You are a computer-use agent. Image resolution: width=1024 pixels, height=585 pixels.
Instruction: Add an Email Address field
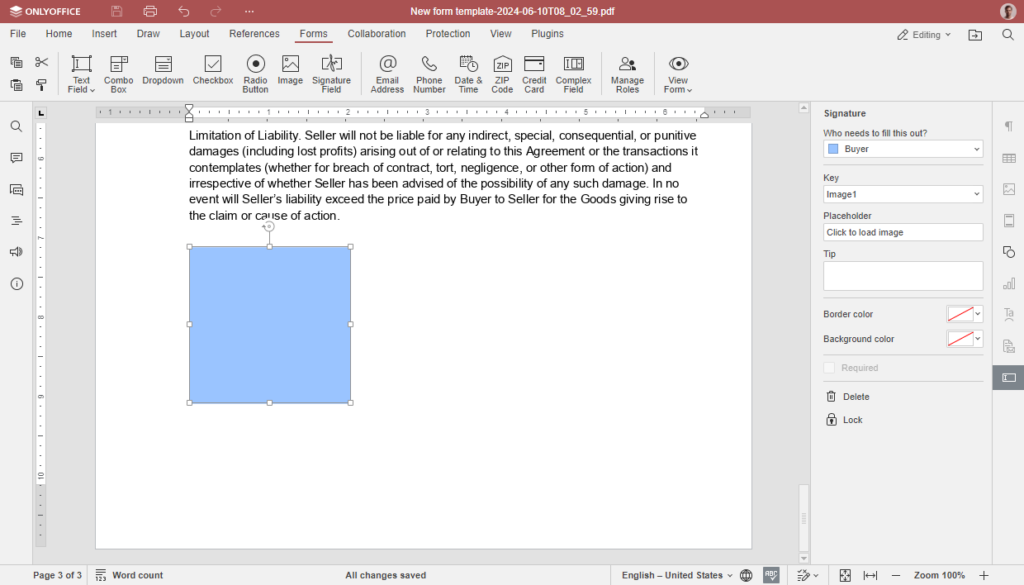click(x=387, y=73)
